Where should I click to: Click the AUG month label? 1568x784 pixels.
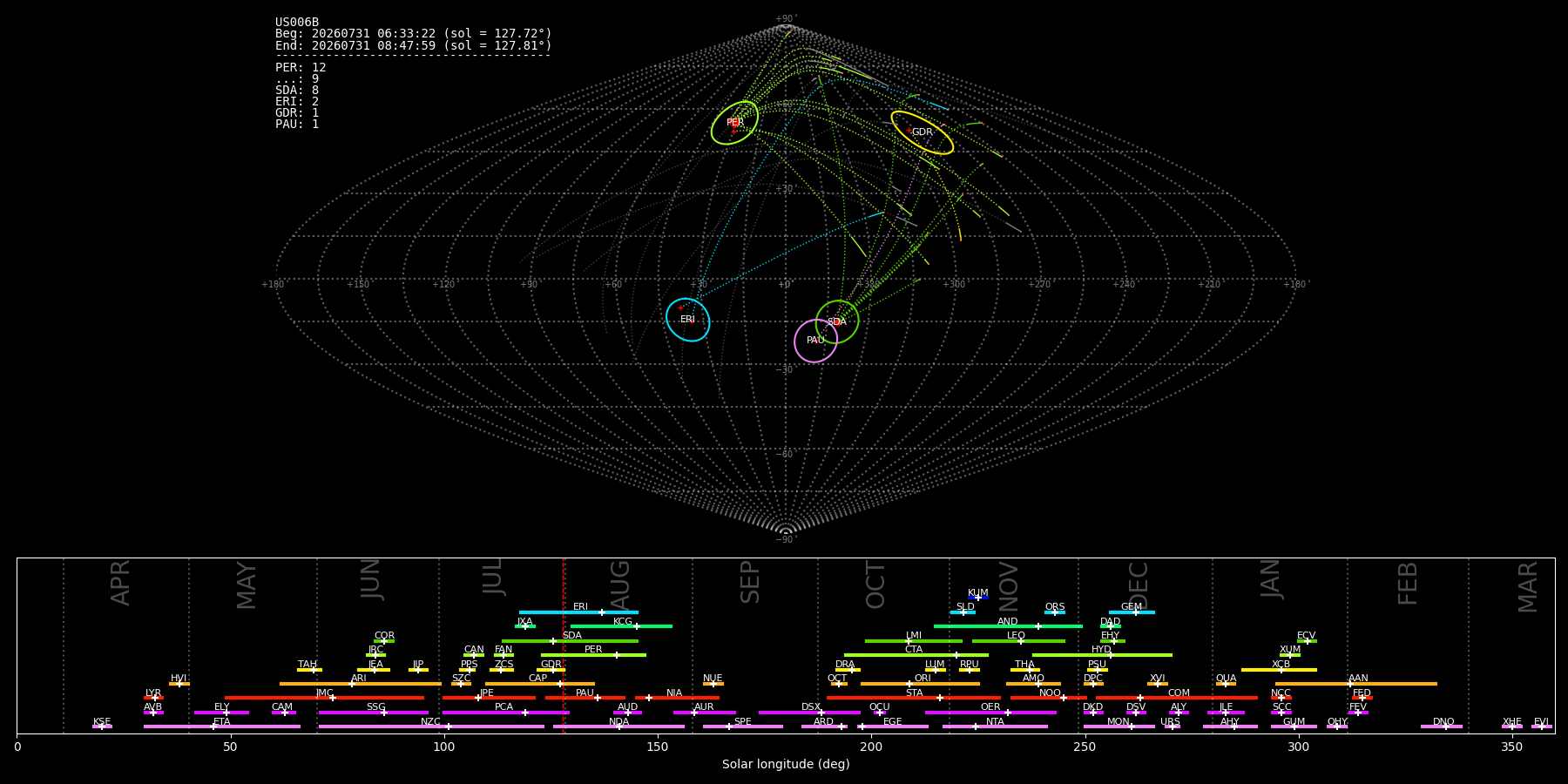tap(620, 582)
